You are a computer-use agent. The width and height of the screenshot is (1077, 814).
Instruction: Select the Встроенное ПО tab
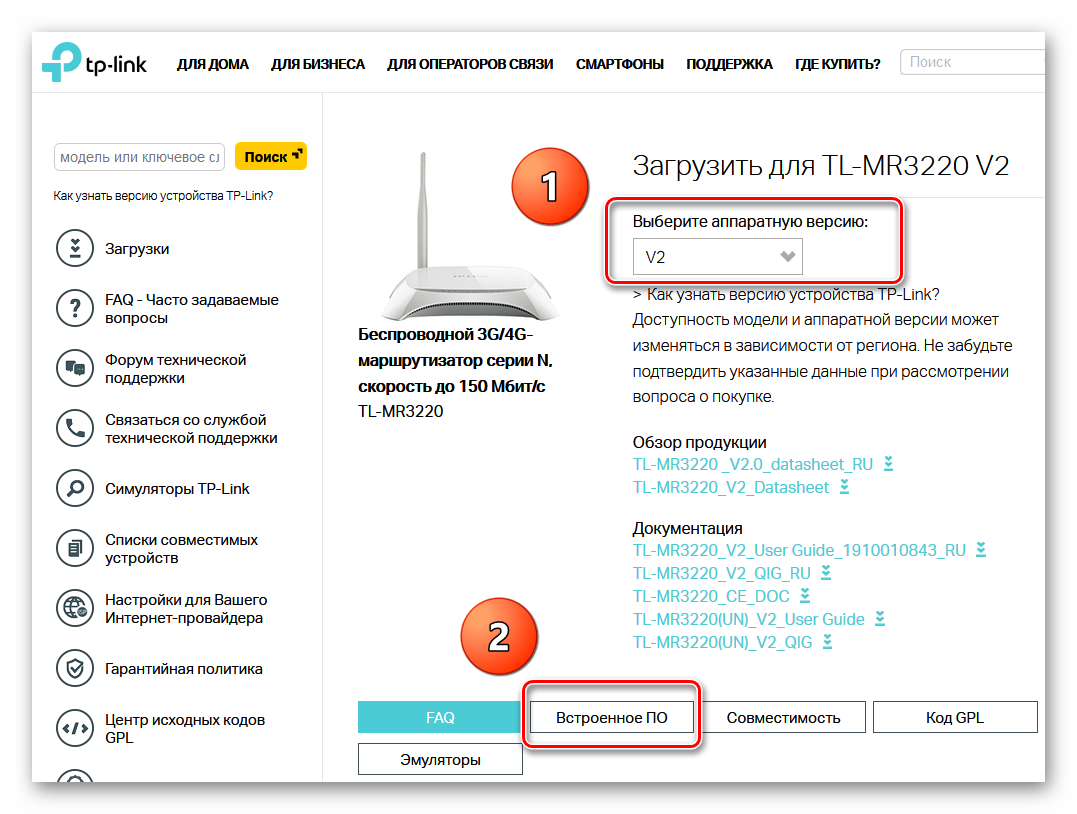[611, 717]
